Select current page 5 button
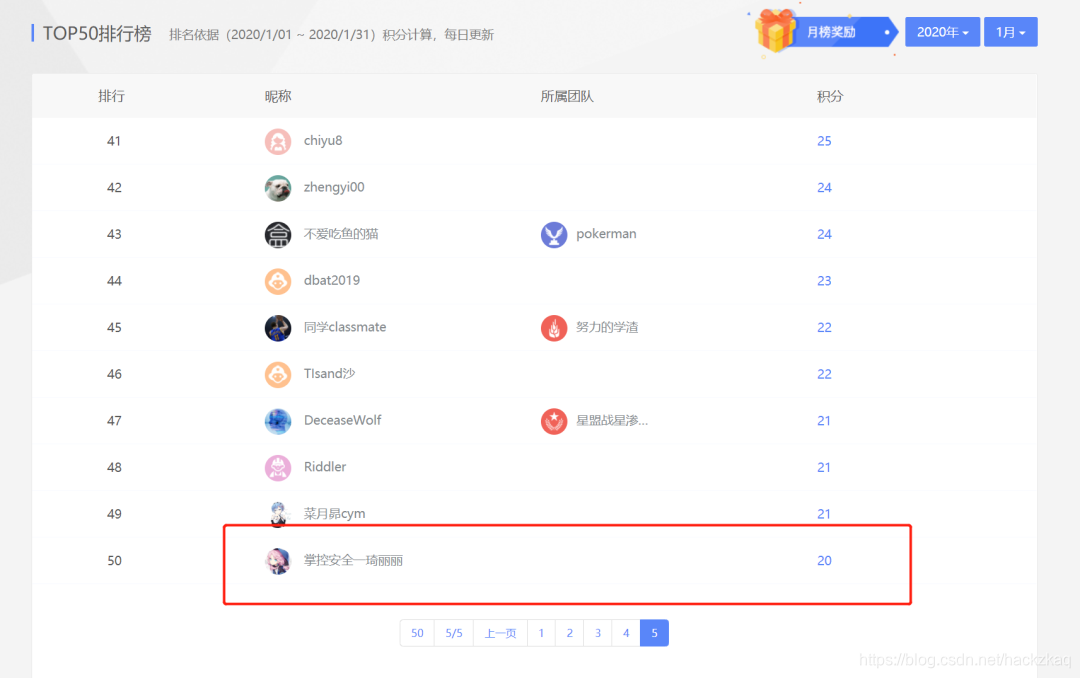 point(654,633)
